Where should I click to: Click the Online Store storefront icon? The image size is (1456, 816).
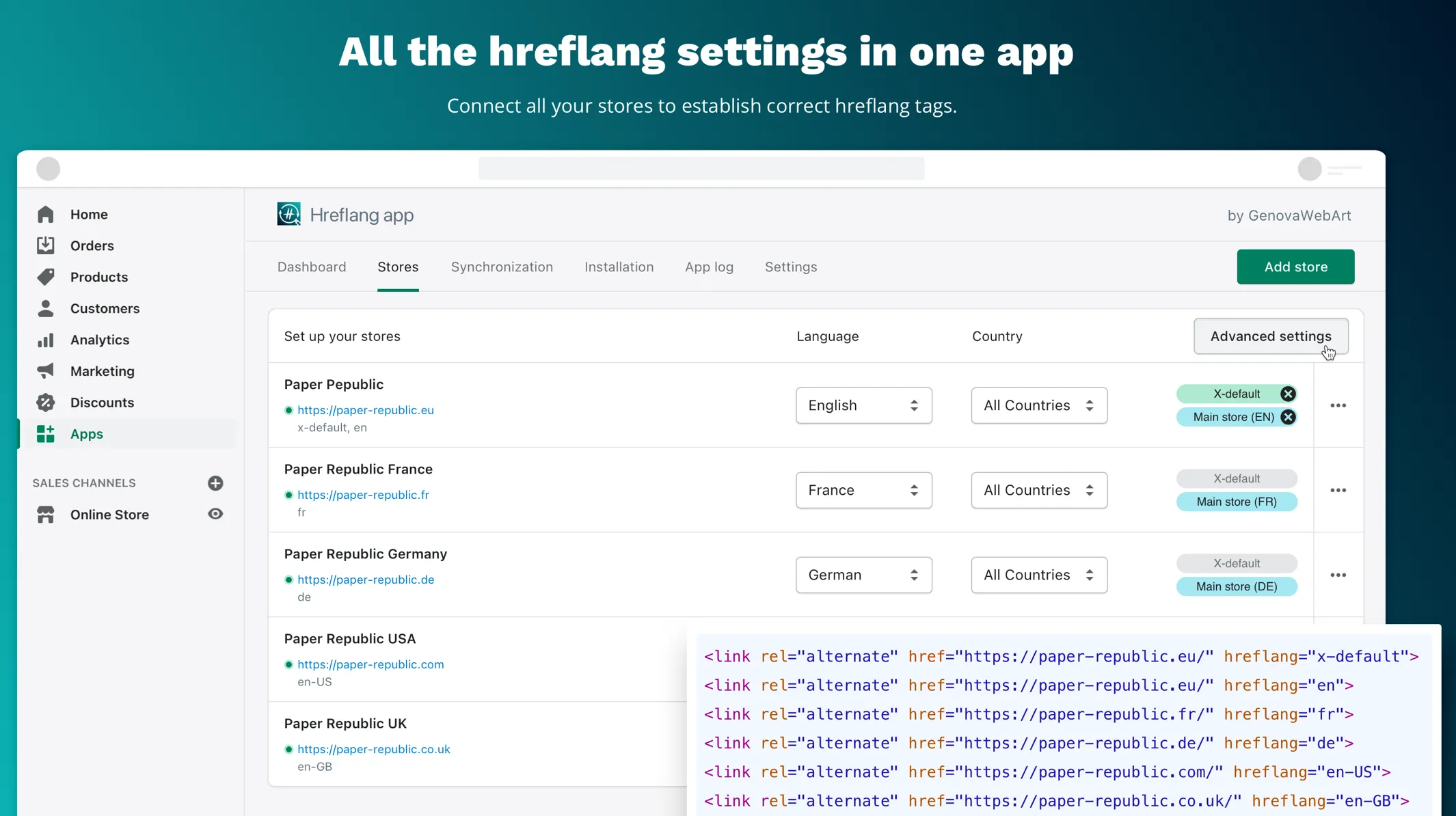[x=46, y=515]
